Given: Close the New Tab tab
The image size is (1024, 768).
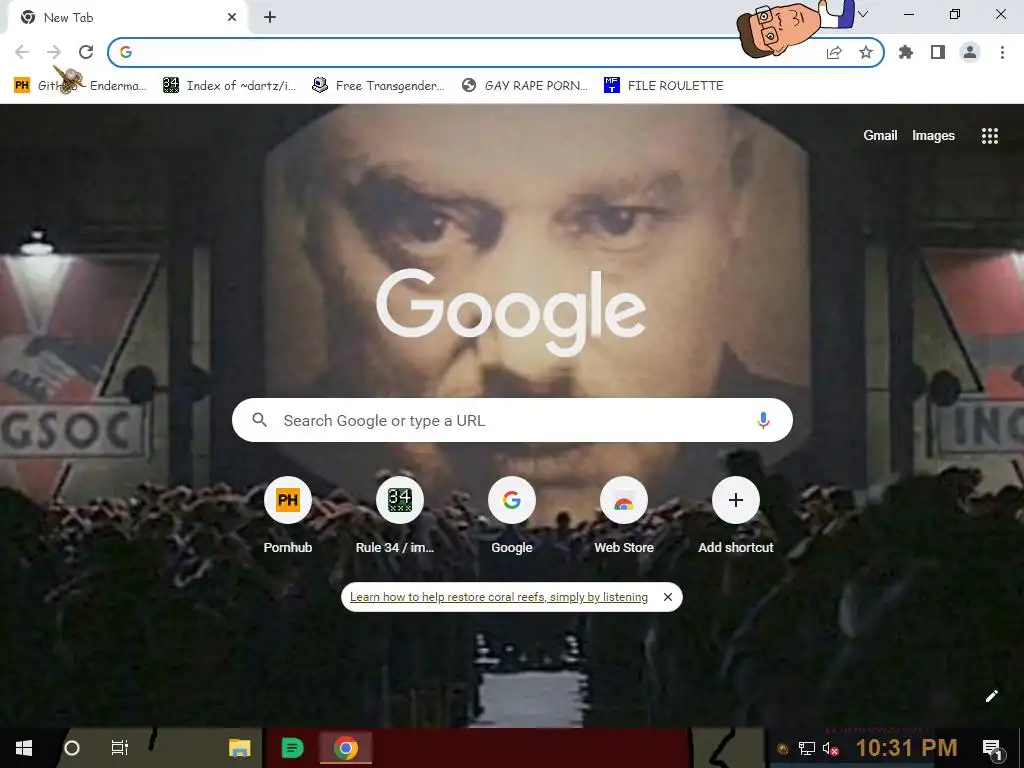Looking at the screenshot, I should point(232,17).
